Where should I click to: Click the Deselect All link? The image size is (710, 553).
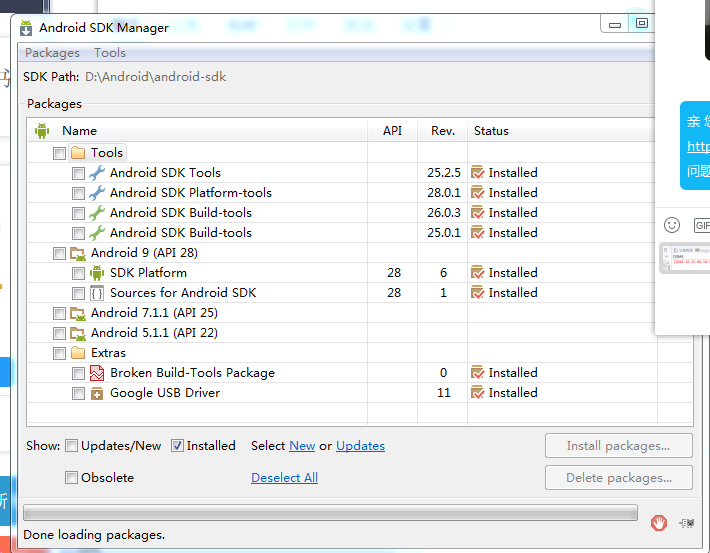click(x=284, y=478)
